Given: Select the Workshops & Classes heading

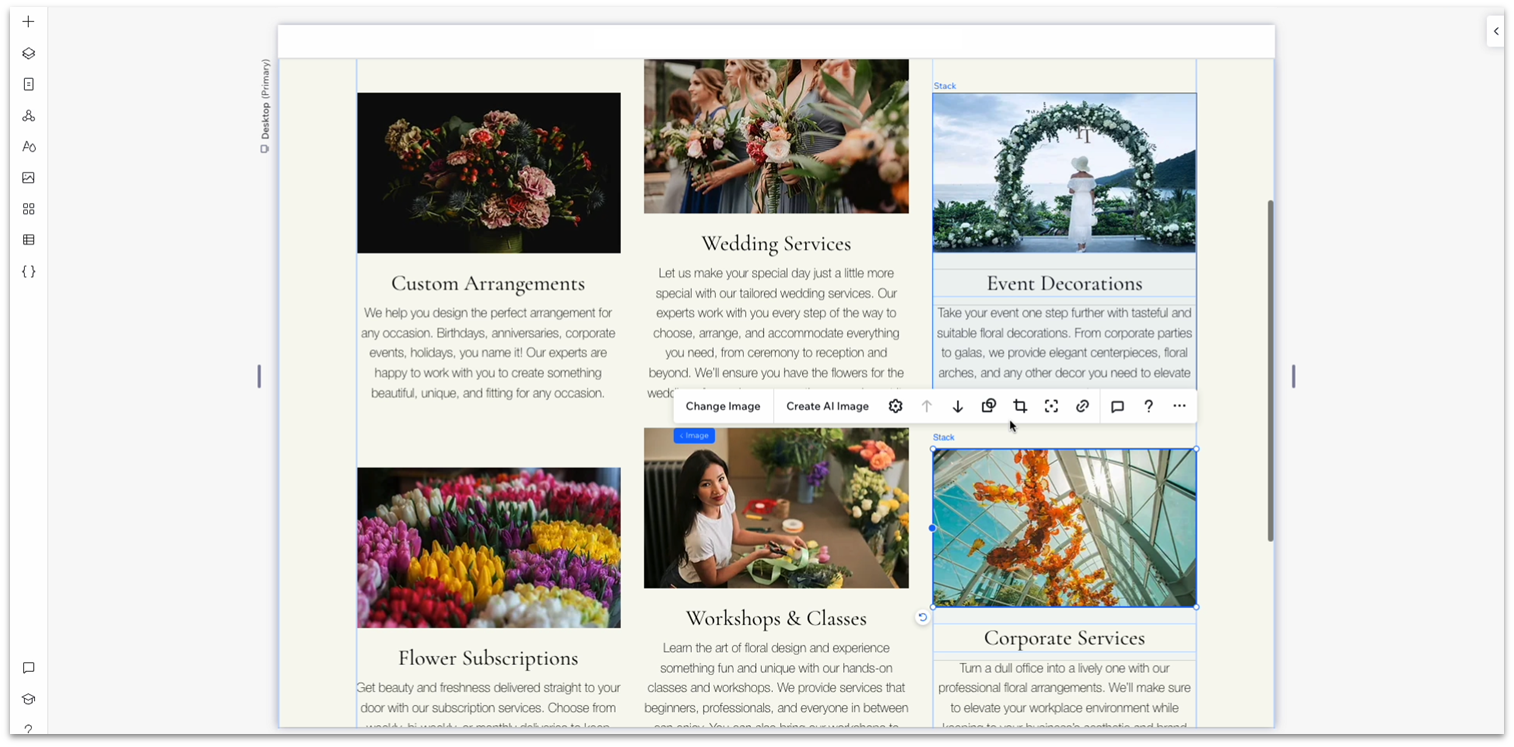Looking at the screenshot, I should tap(776, 618).
